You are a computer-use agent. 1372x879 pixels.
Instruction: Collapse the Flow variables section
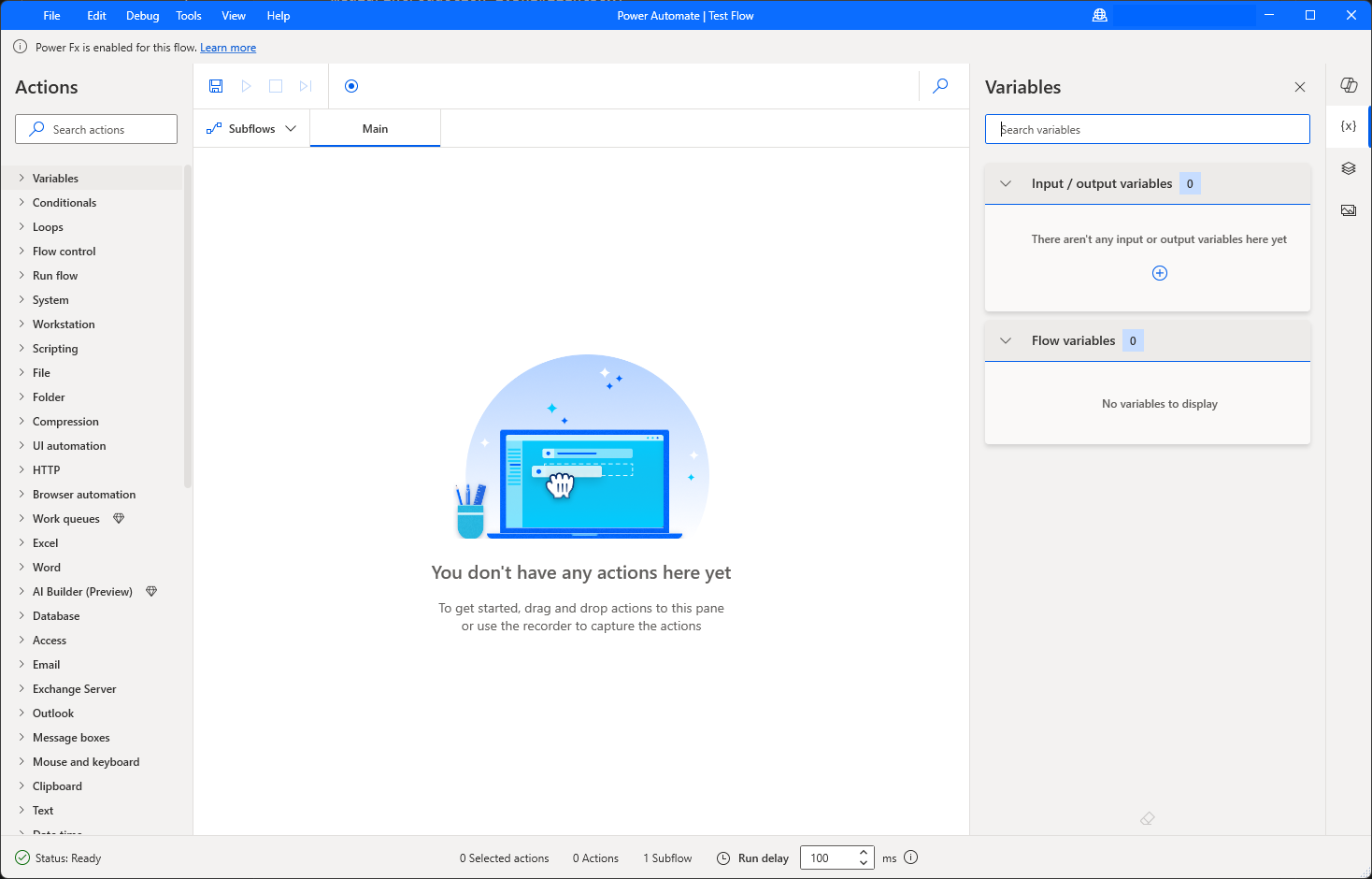(1006, 340)
